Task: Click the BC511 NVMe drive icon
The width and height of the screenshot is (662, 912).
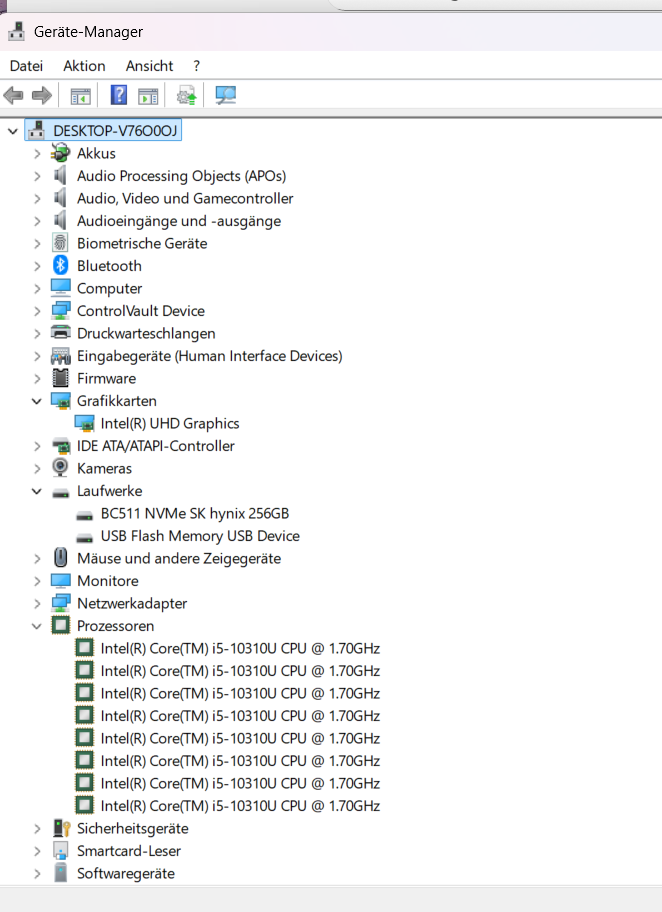Action: 84,515
